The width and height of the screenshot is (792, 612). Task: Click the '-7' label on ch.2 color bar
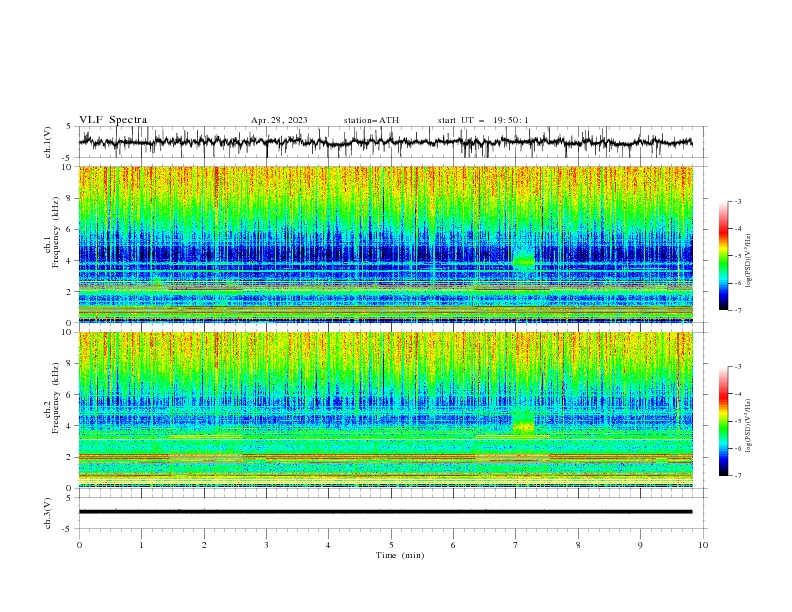point(737,476)
